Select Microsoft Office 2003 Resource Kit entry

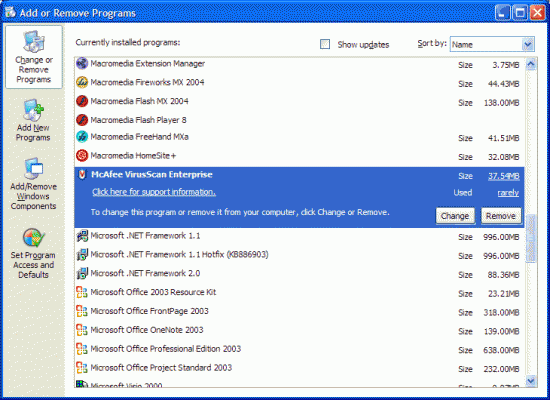coord(300,293)
